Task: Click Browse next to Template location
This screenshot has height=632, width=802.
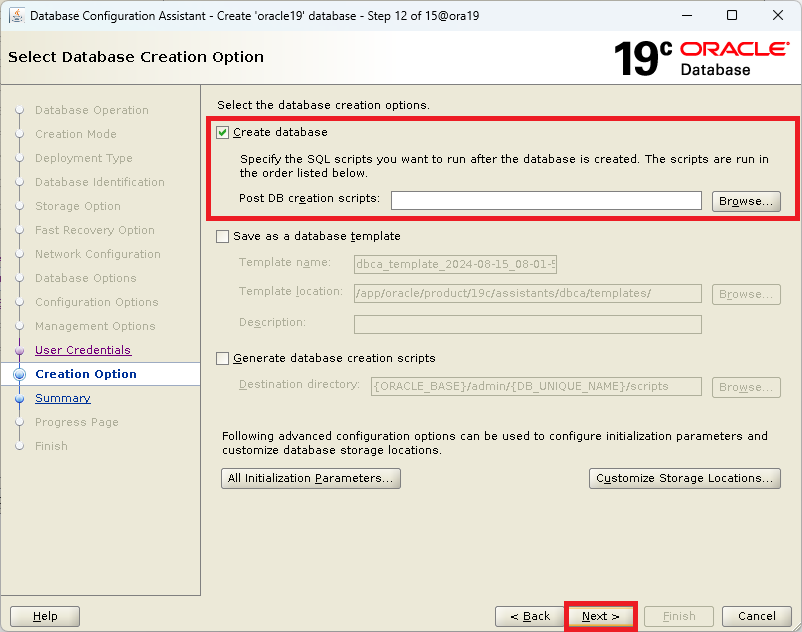Action: [746, 294]
